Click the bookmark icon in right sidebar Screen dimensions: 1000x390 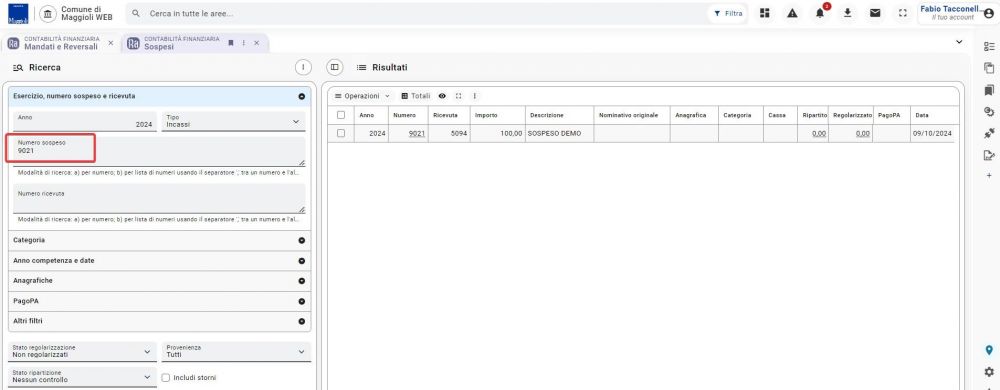click(989, 89)
